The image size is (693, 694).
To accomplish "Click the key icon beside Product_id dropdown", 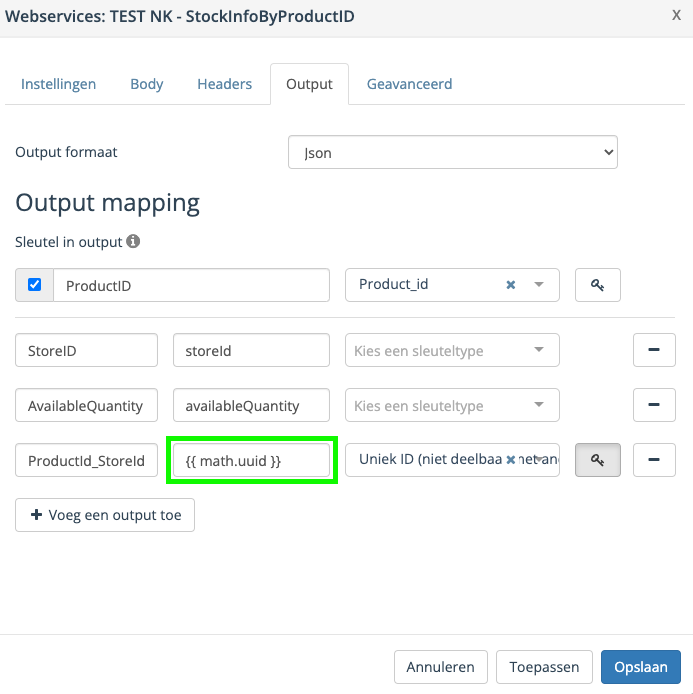I will click(x=597, y=285).
